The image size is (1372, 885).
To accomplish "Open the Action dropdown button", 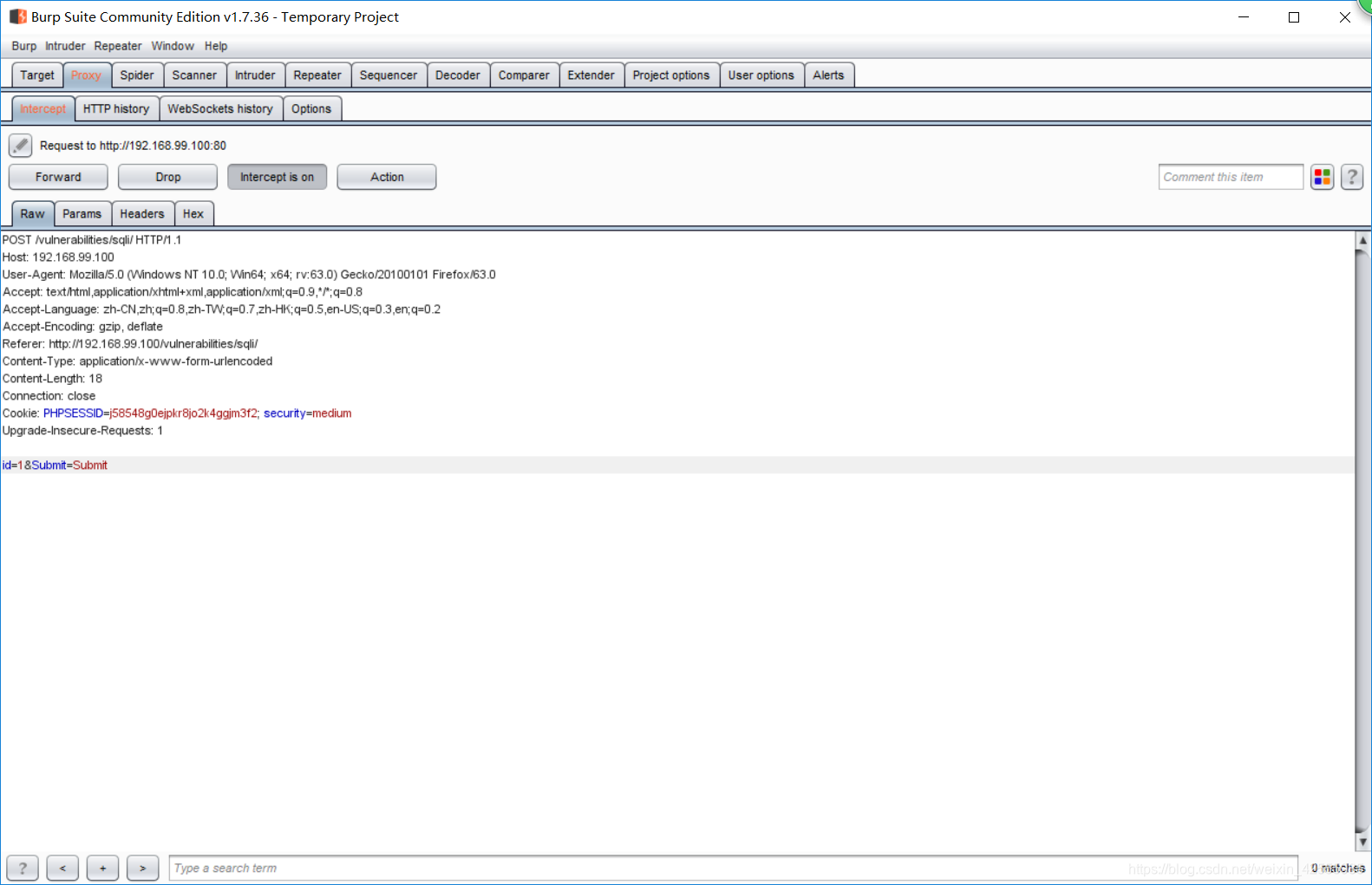I will click(x=387, y=177).
